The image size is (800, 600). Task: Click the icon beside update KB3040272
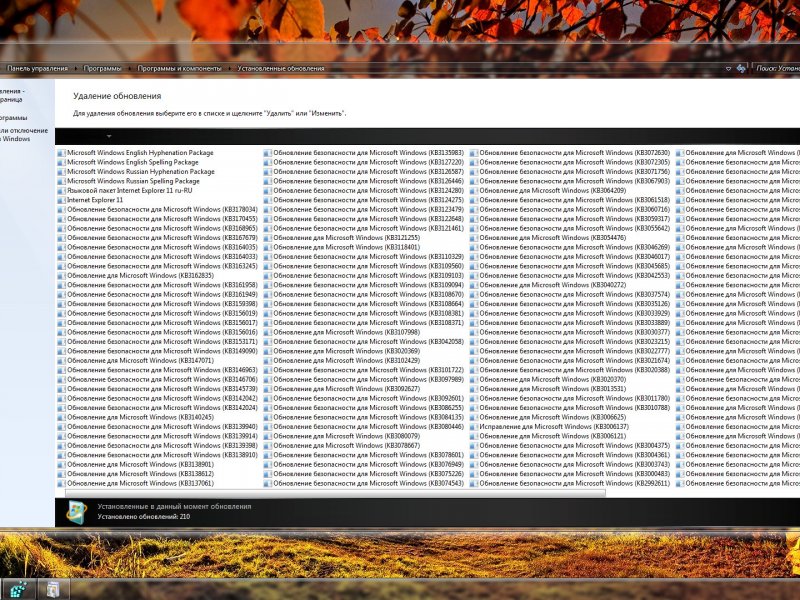(x=473, y=285)
